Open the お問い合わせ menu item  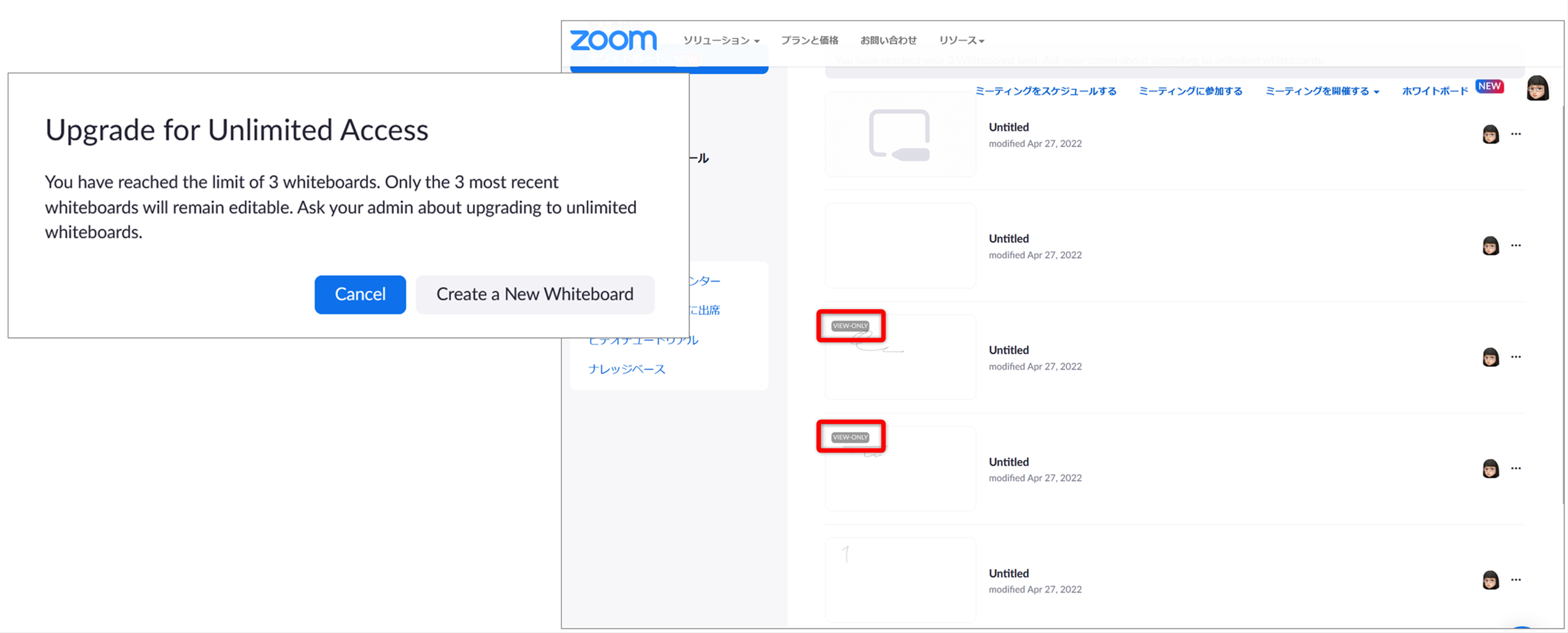(x=888, y=40)
